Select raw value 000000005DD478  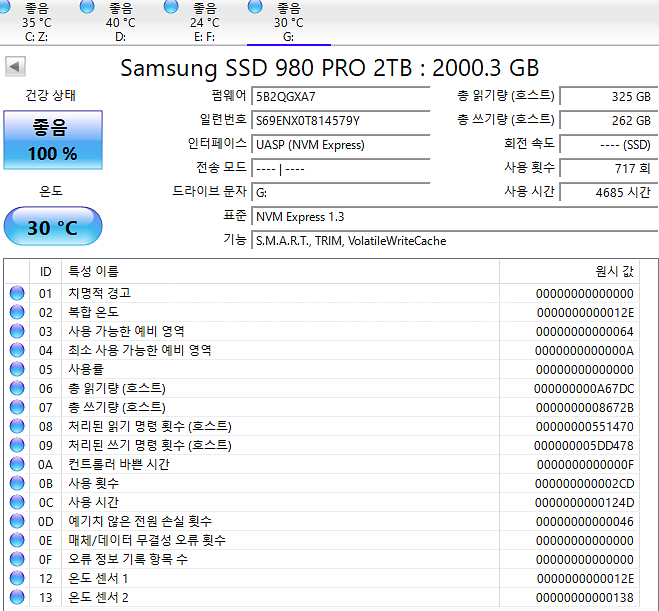[x=584, y=445]
